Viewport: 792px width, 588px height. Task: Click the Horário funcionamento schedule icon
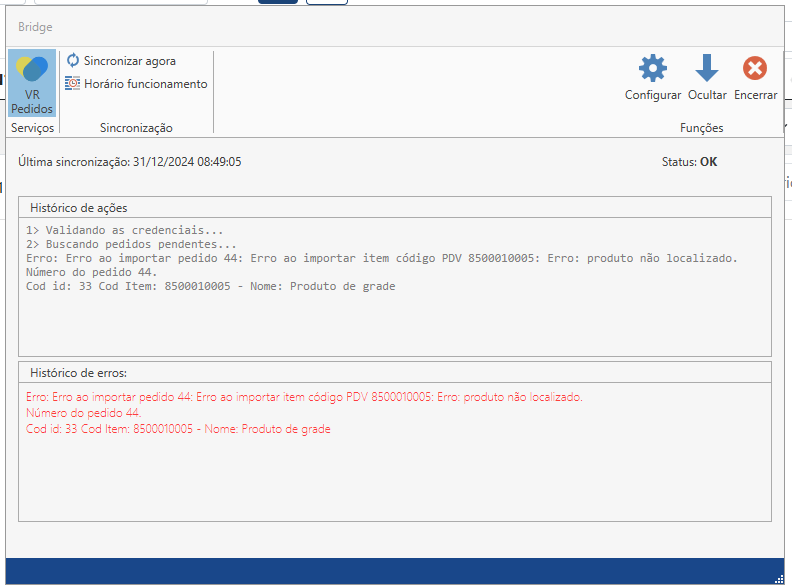tap(73, 84)
